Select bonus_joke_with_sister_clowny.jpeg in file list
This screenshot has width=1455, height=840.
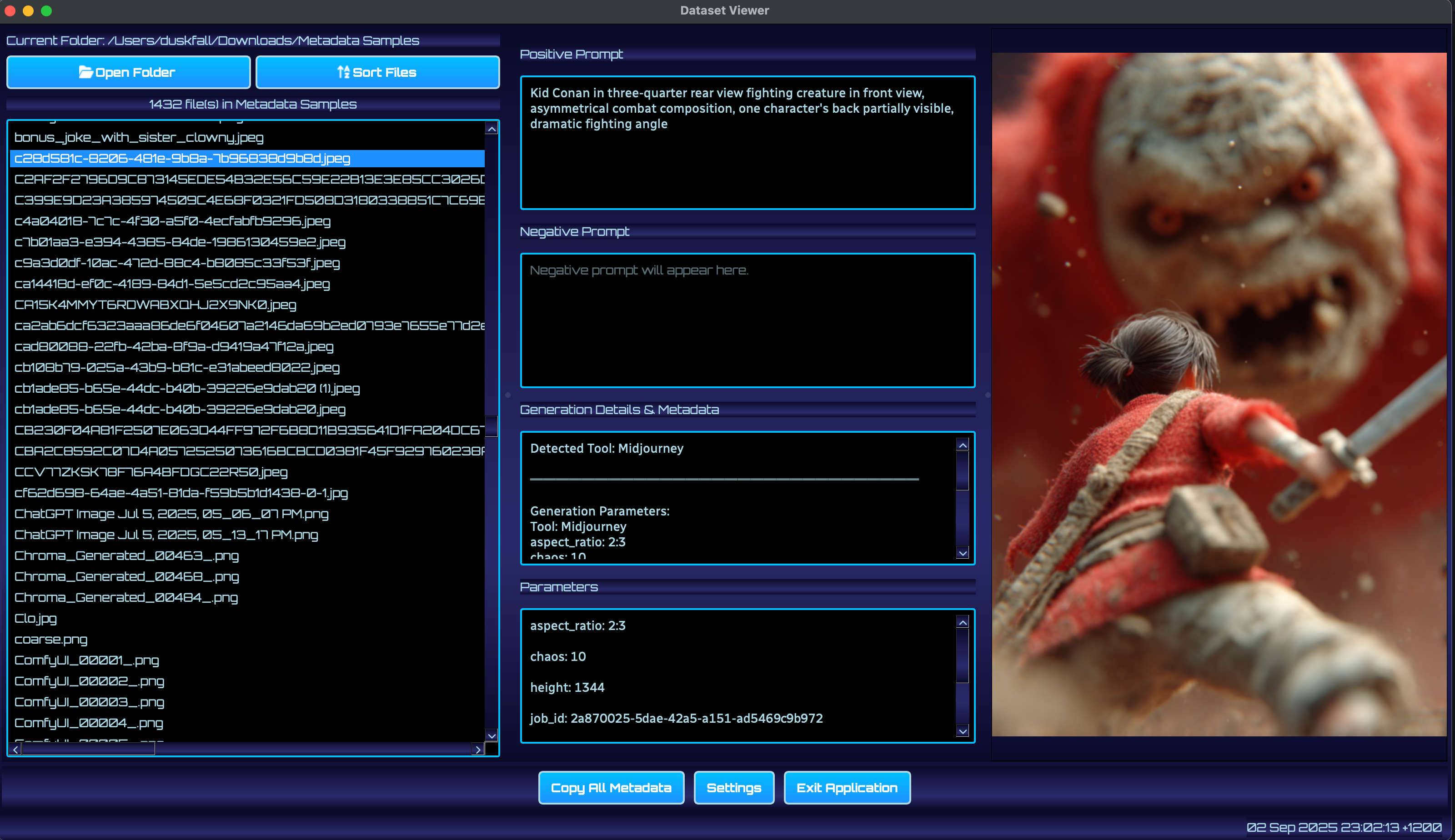pyautogui.click(x=139, y=137)
